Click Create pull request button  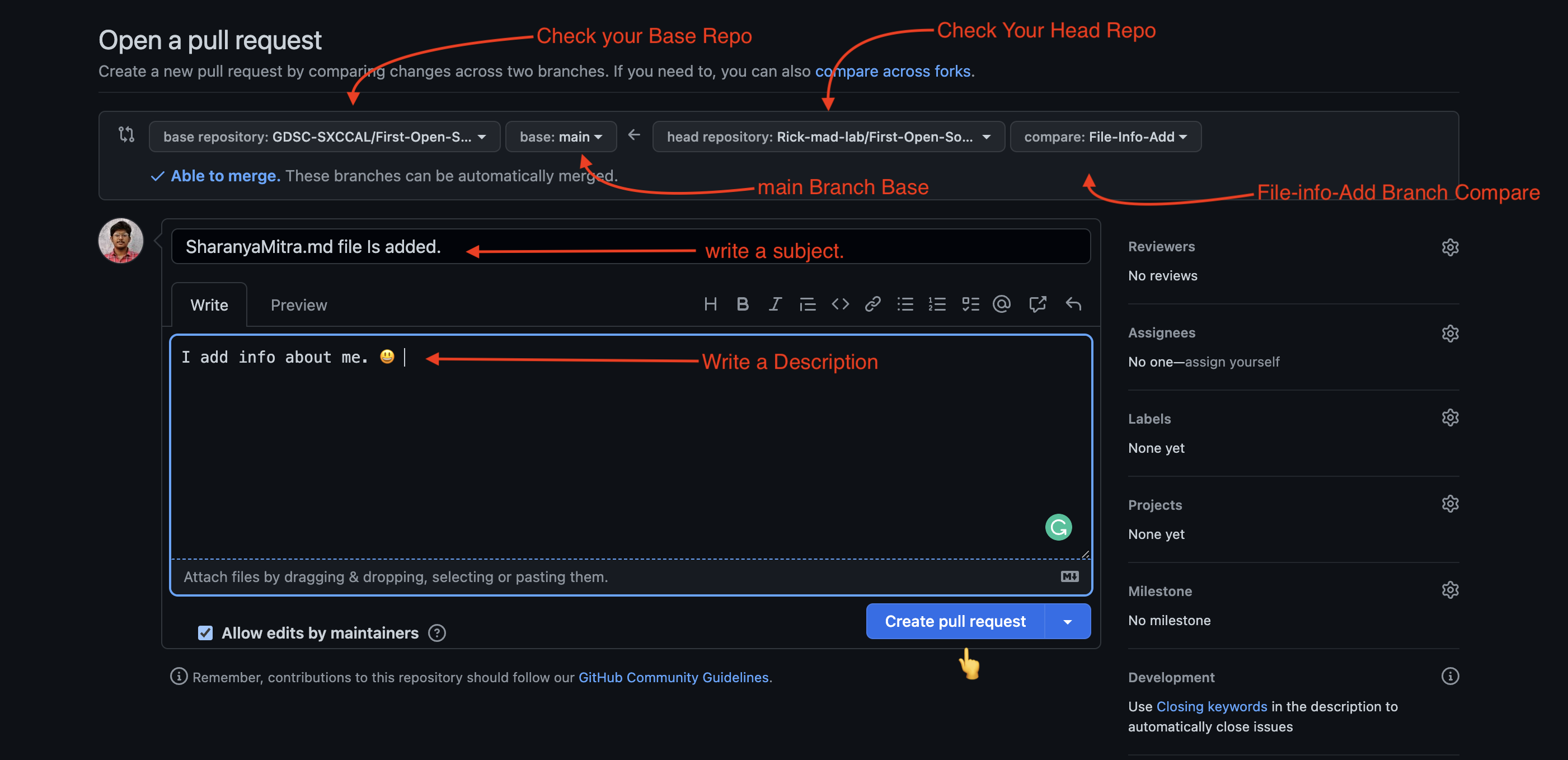point(955,622)
